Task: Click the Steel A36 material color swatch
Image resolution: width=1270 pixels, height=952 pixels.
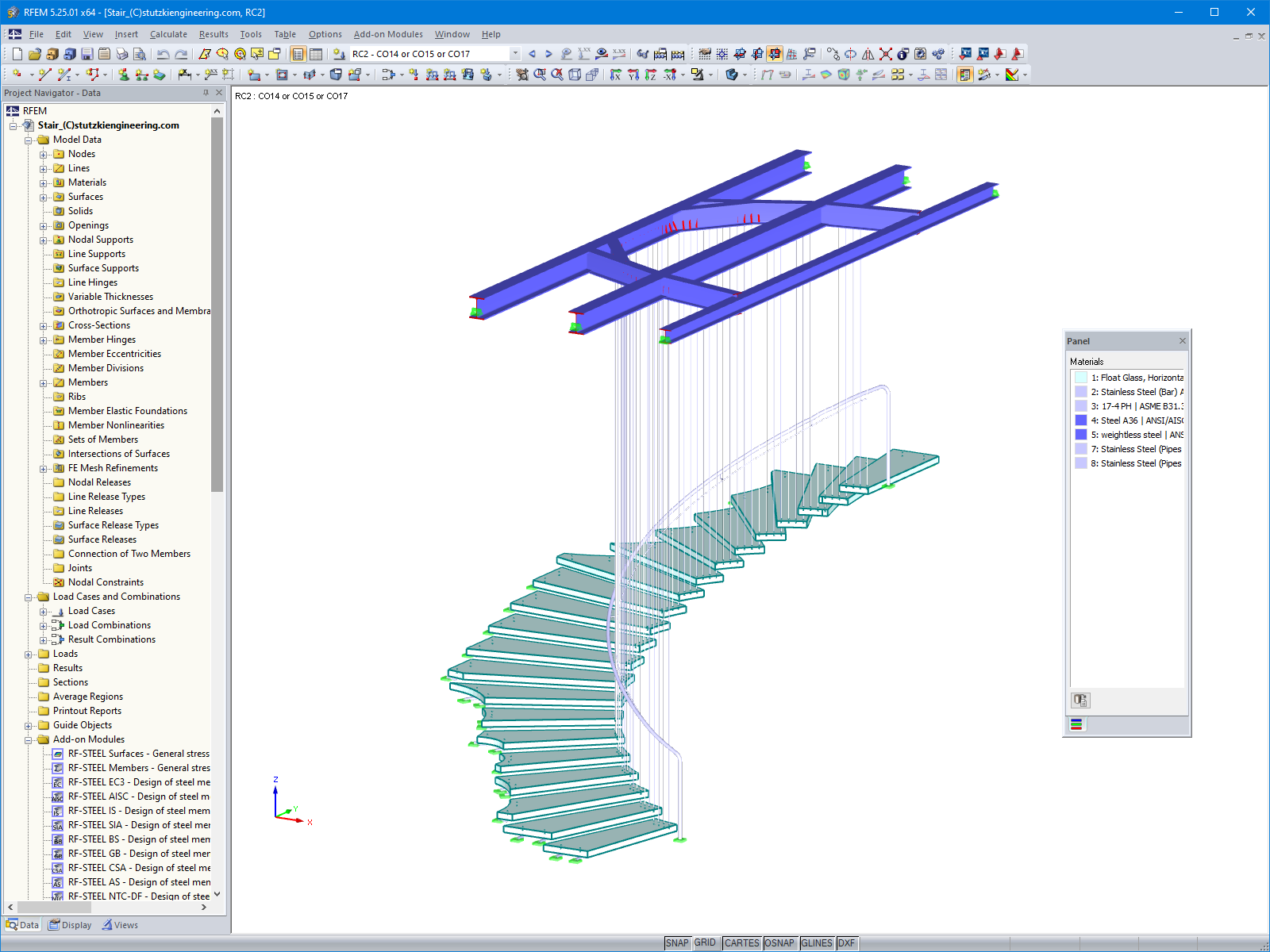Action: coord(1083,420)
